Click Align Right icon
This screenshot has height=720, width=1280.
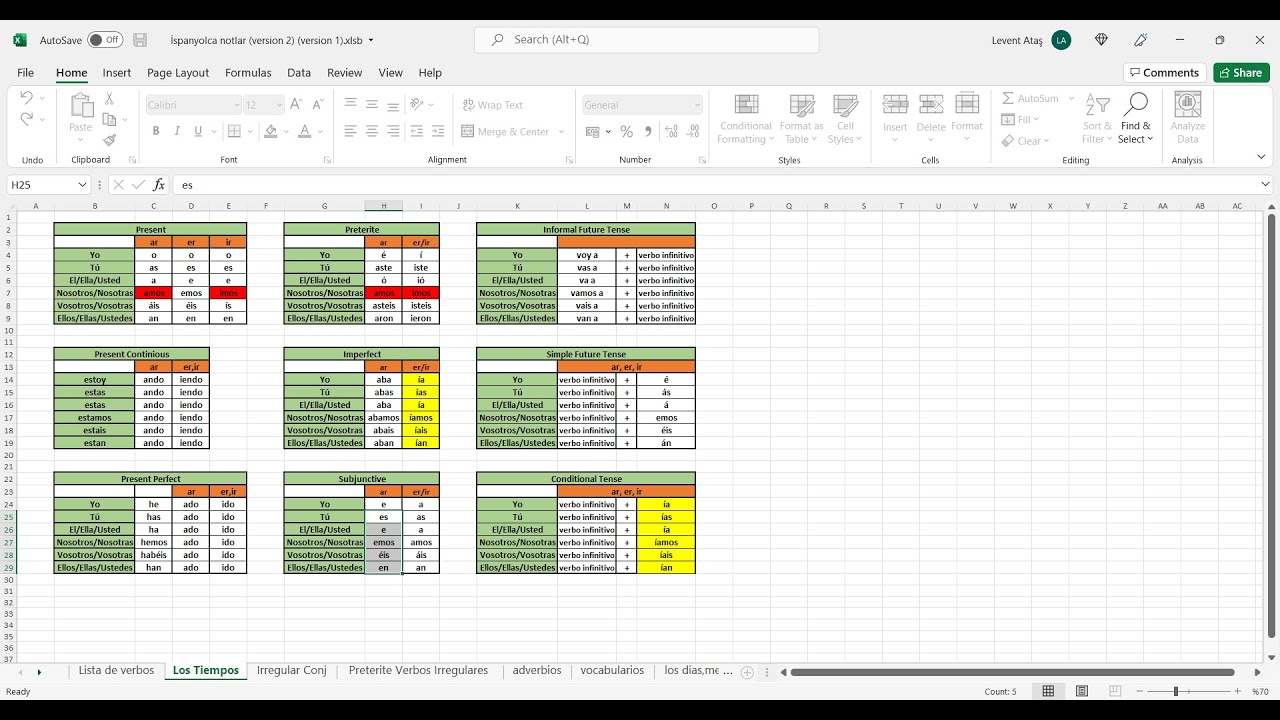(x=393, y=131)
